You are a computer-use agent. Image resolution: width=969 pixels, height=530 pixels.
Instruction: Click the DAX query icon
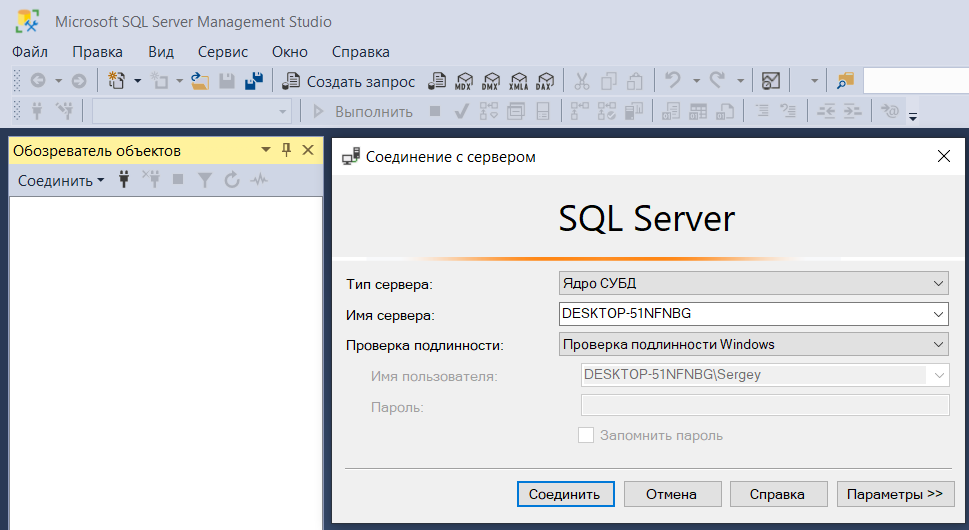pyautogui.click(x=545, y=81)
